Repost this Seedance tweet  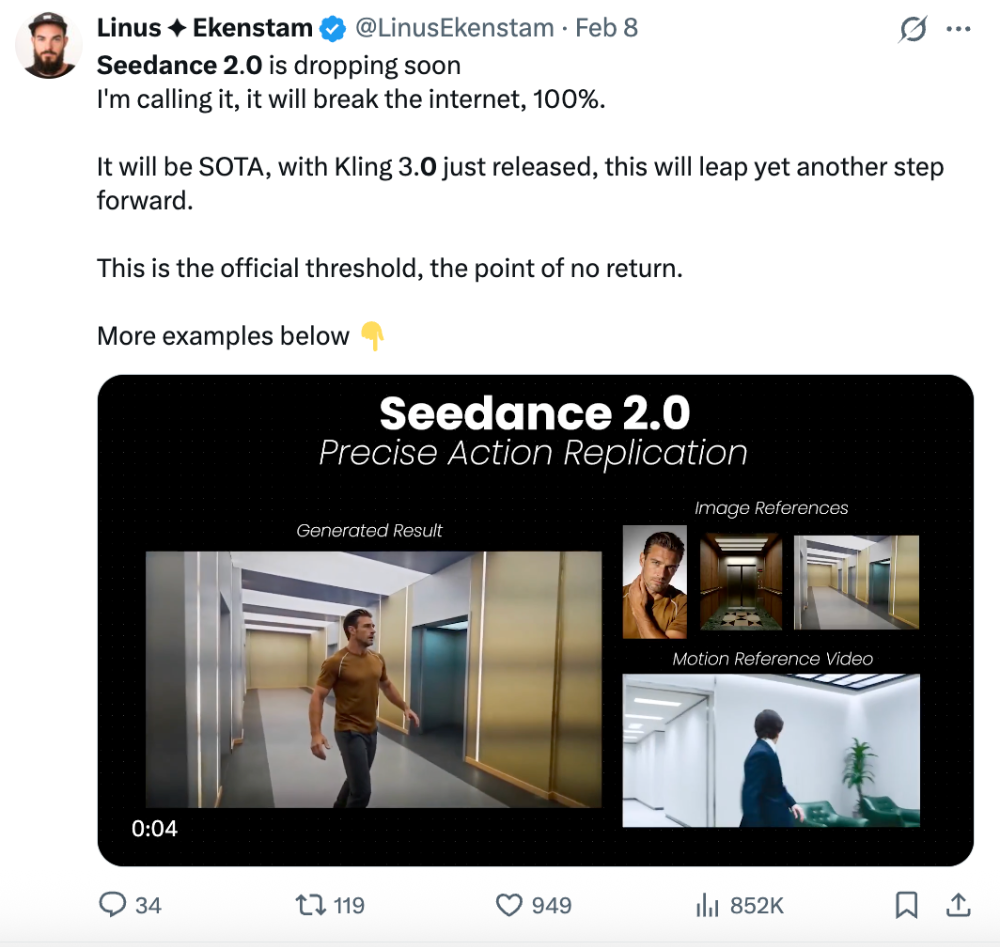(x=310, y=905)
